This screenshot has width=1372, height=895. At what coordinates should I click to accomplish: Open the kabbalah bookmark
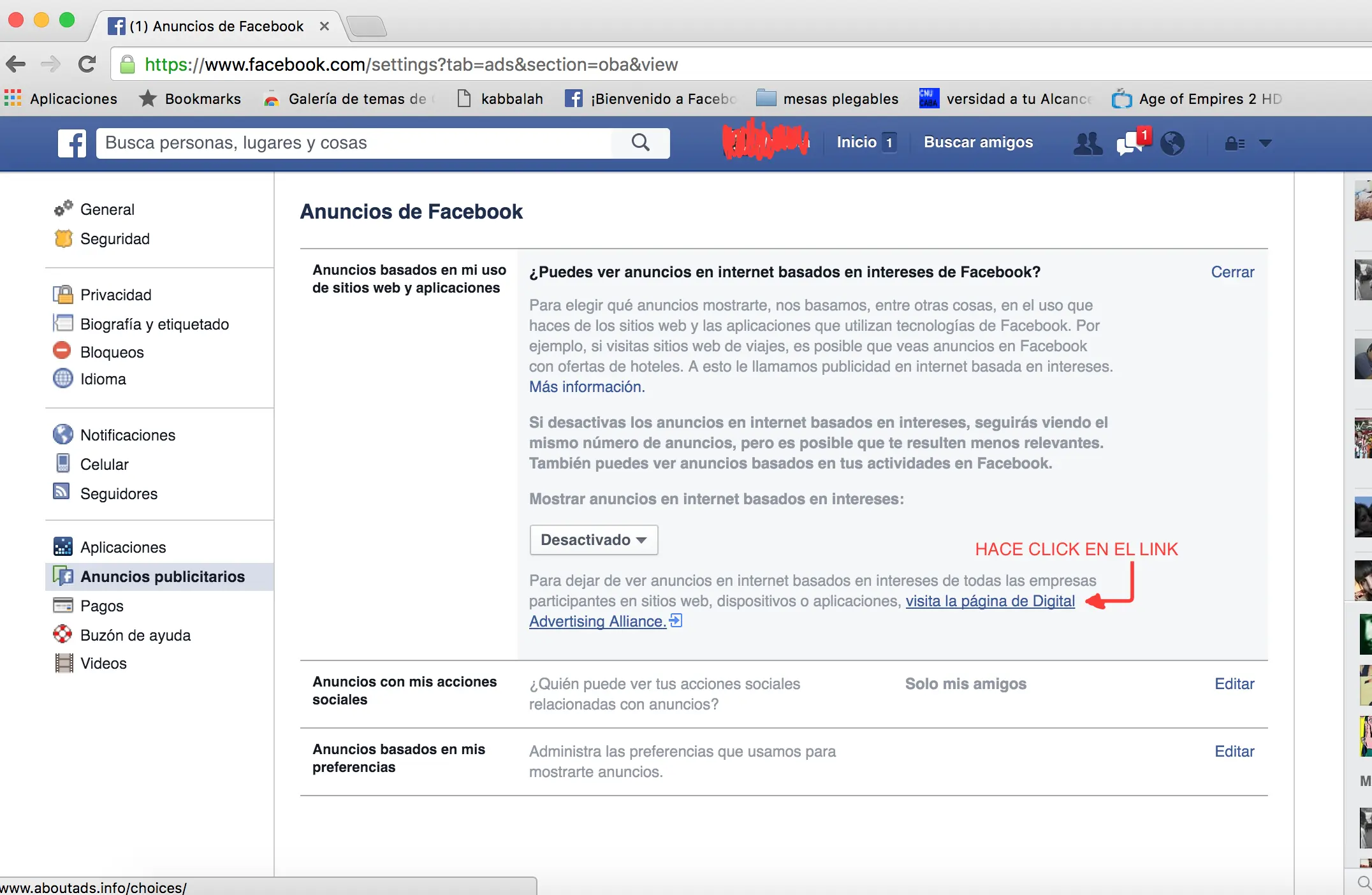(500, 99)
